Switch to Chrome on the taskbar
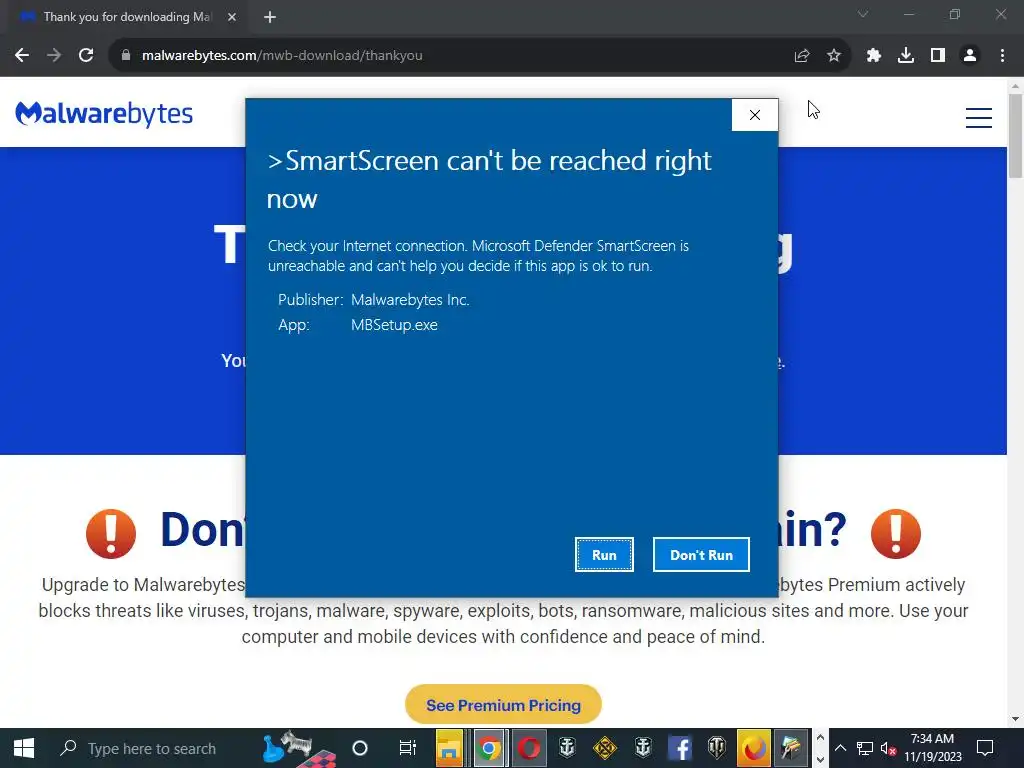This screenshot has width=1024, height=768. 488,748
